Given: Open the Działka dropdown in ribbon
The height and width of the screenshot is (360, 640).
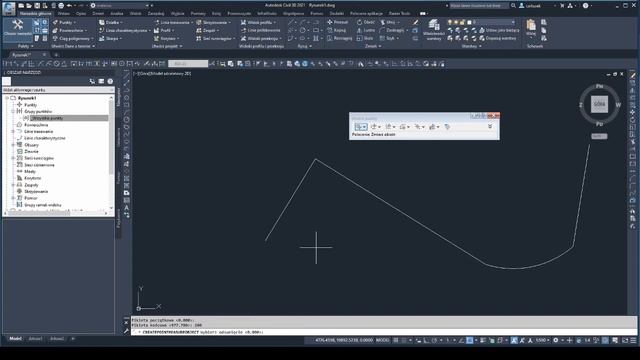Looking at the screenshot, I should click(110, 22).
